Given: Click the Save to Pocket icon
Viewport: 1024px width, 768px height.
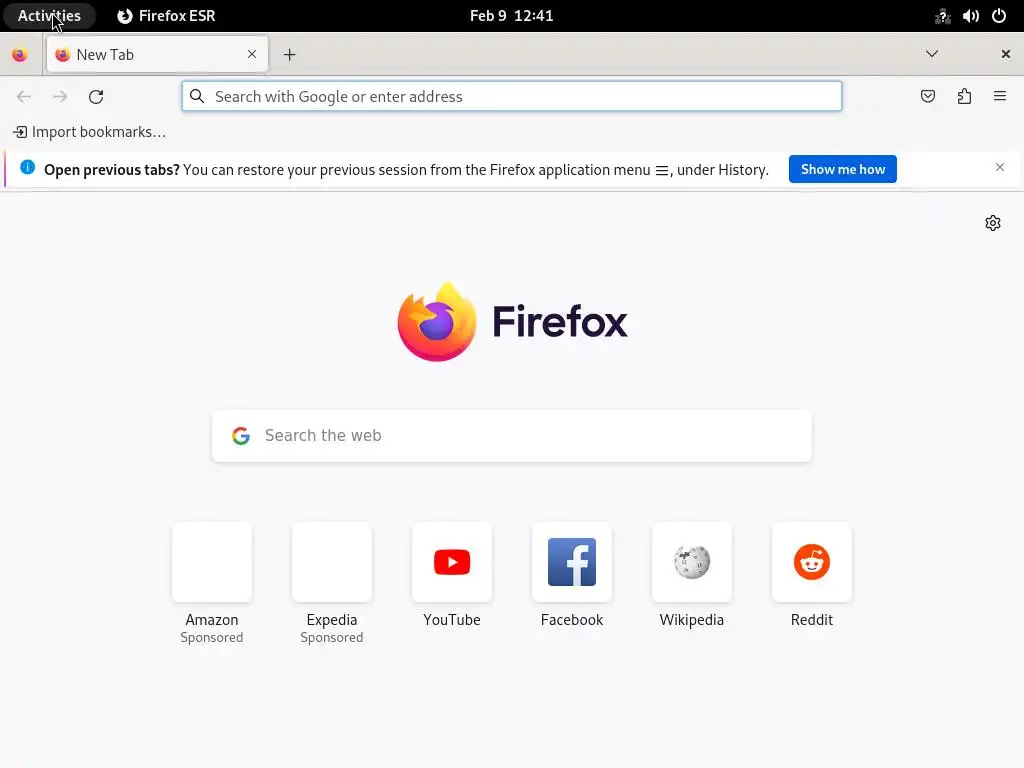Looking at the screenshot, I should [927, 97].
